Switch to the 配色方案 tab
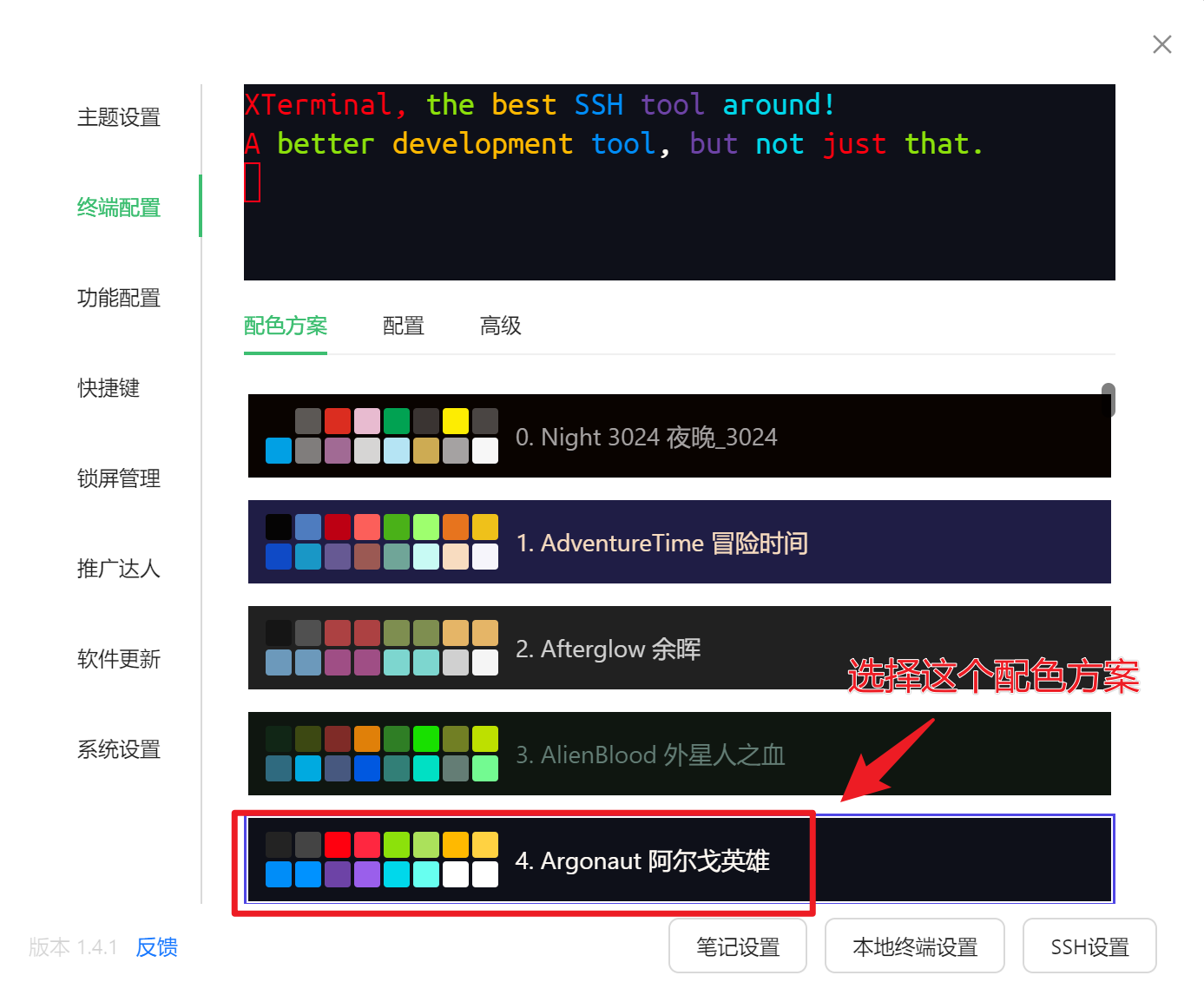 285,326
